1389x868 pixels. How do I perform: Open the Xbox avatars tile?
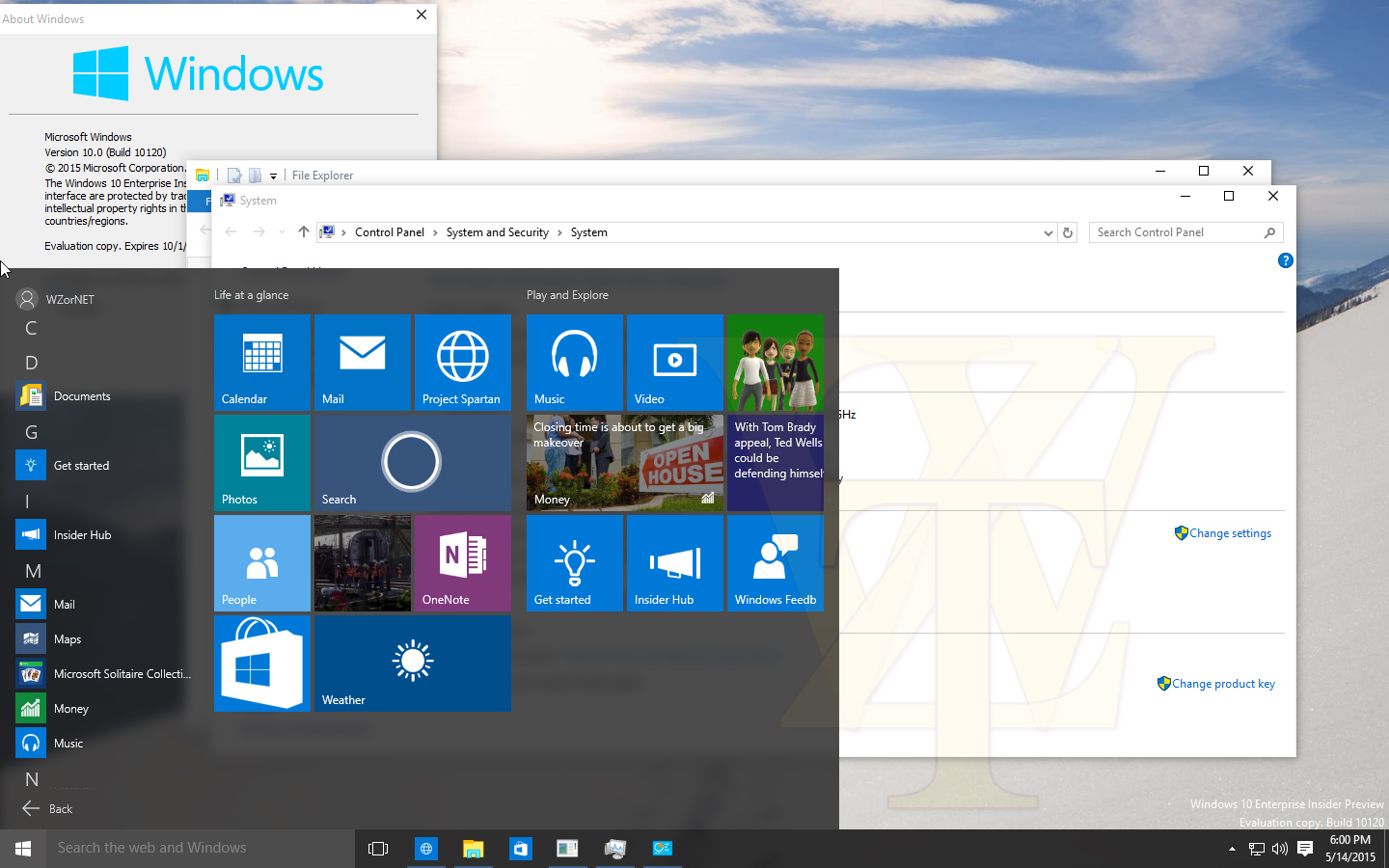pyautogui.click(x=776, y=363)
